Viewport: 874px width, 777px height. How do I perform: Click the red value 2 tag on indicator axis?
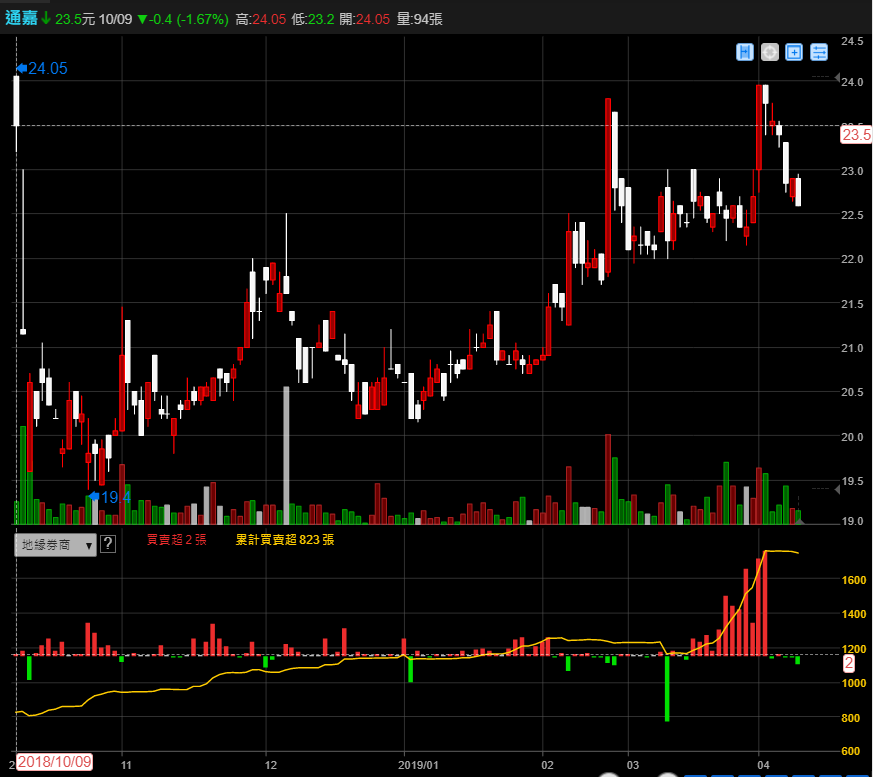(x=849, y=663)
